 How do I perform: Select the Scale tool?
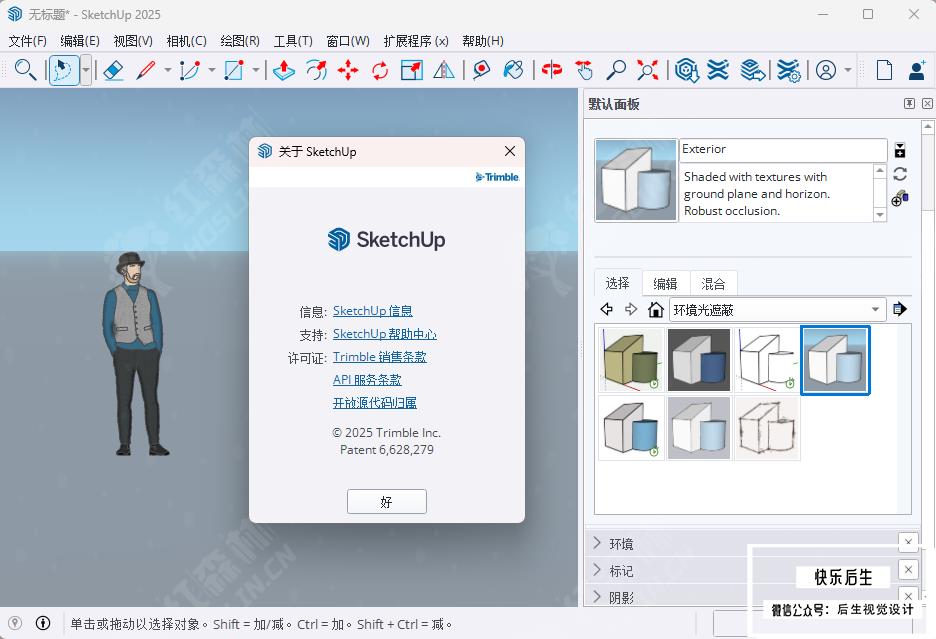412,70
